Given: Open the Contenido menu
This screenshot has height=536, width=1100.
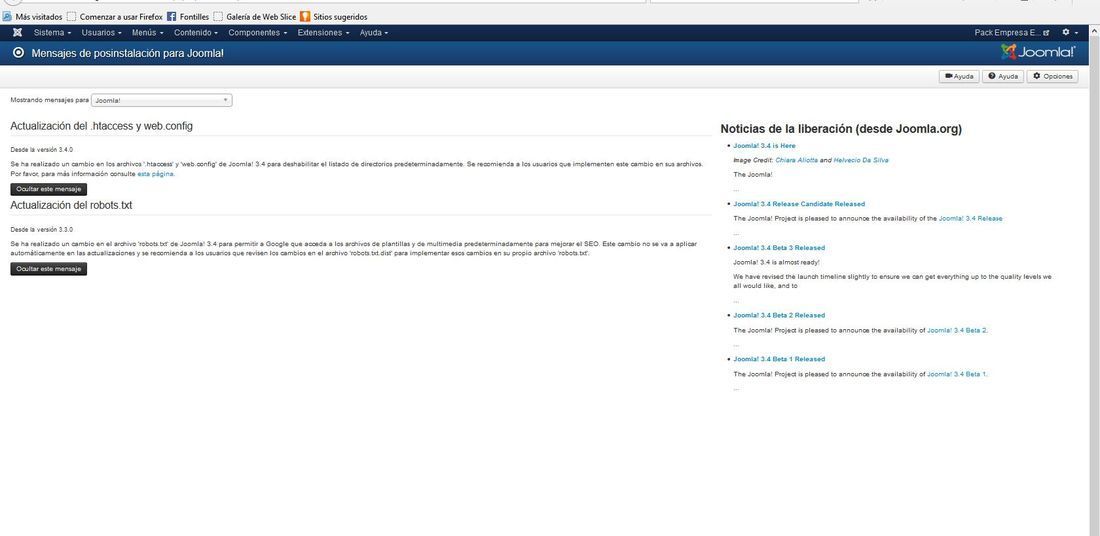Looking at the screenshot, I should pos(196,32).
